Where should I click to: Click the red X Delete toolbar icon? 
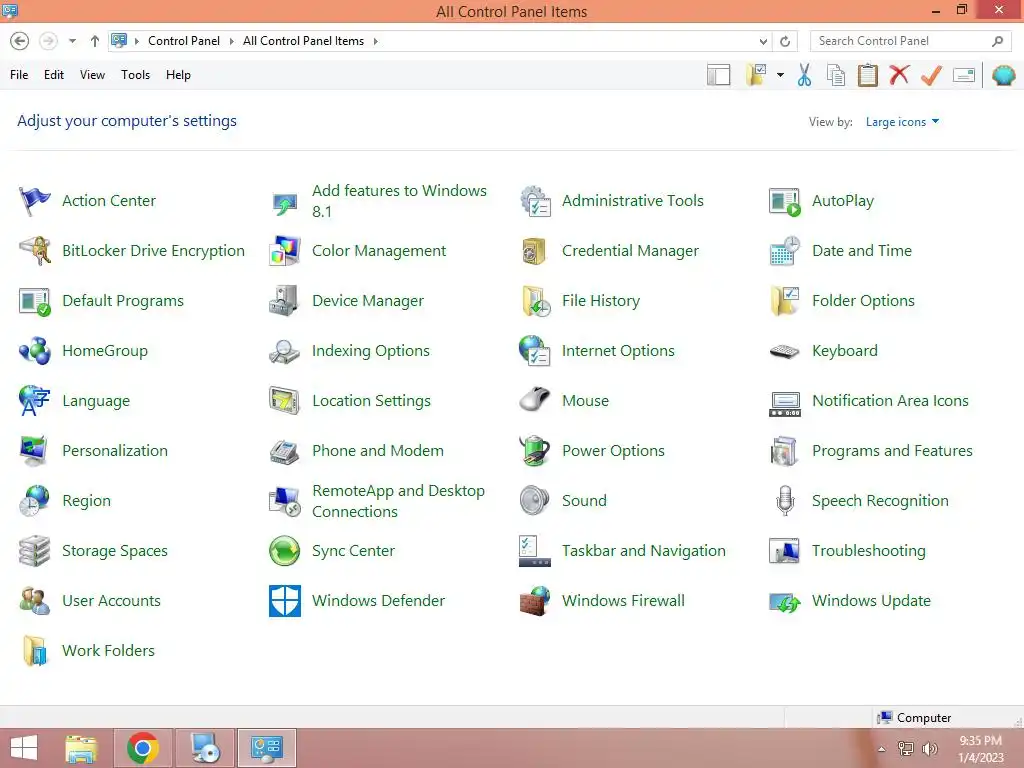pos(899,75)
